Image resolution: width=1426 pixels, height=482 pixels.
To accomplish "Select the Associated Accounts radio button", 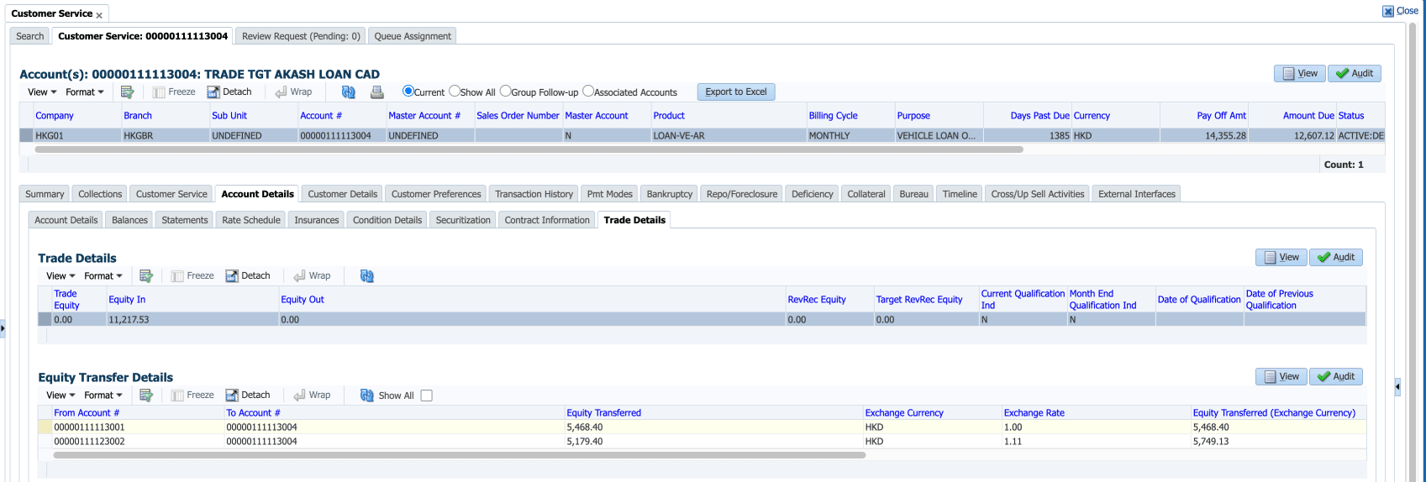I will [x=588, y=91].
